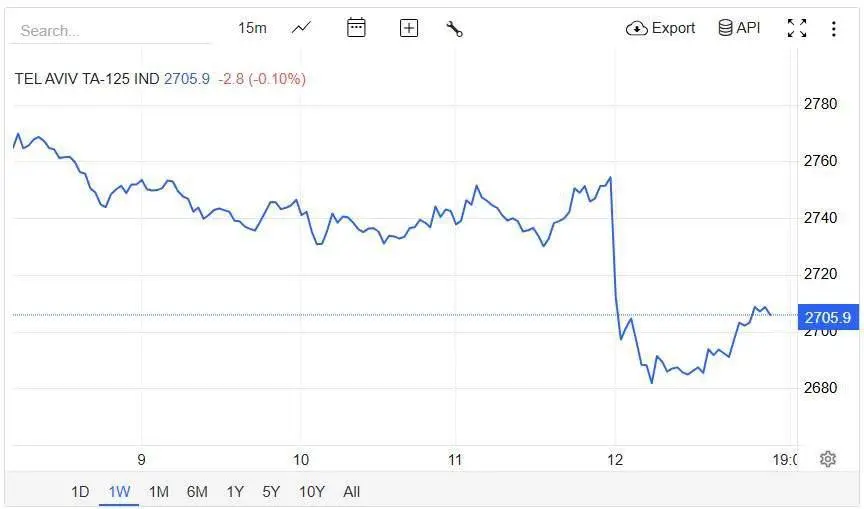Click the API database icon

tap(725, 28)
